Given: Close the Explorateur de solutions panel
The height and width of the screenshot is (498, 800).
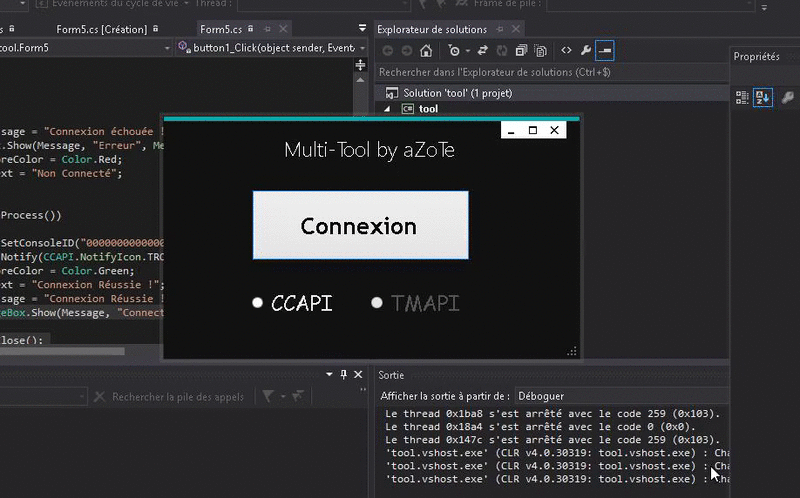Looking at the screenshot, I should (x=516, y=29).
